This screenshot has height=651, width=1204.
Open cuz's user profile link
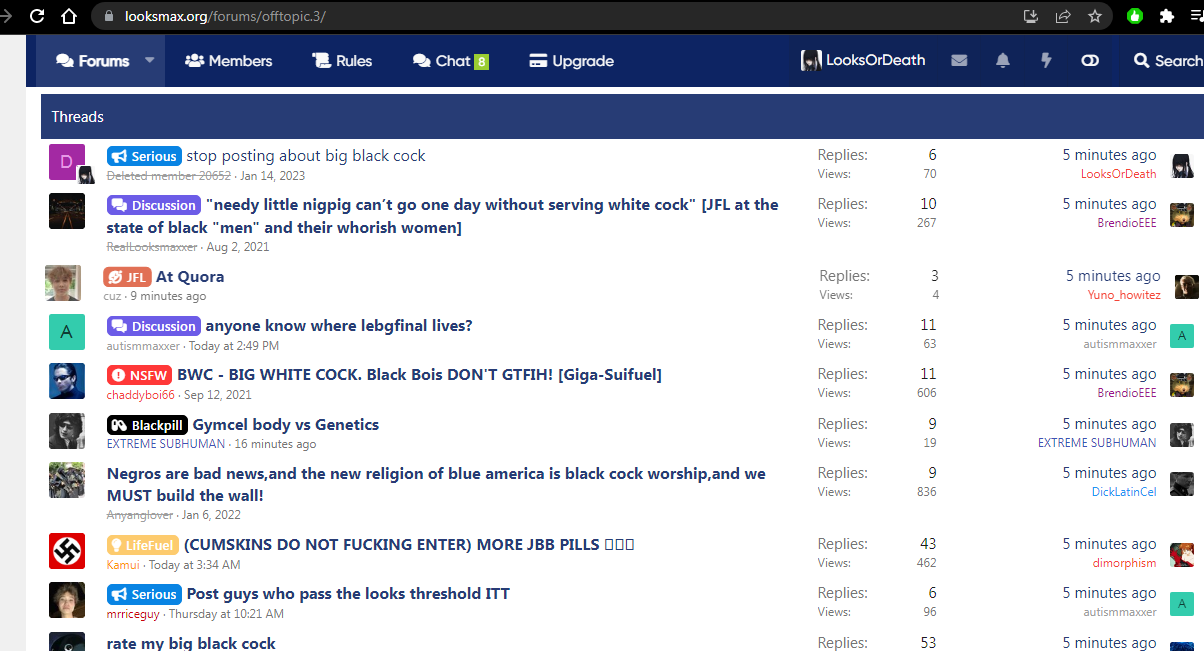[112, 296]
